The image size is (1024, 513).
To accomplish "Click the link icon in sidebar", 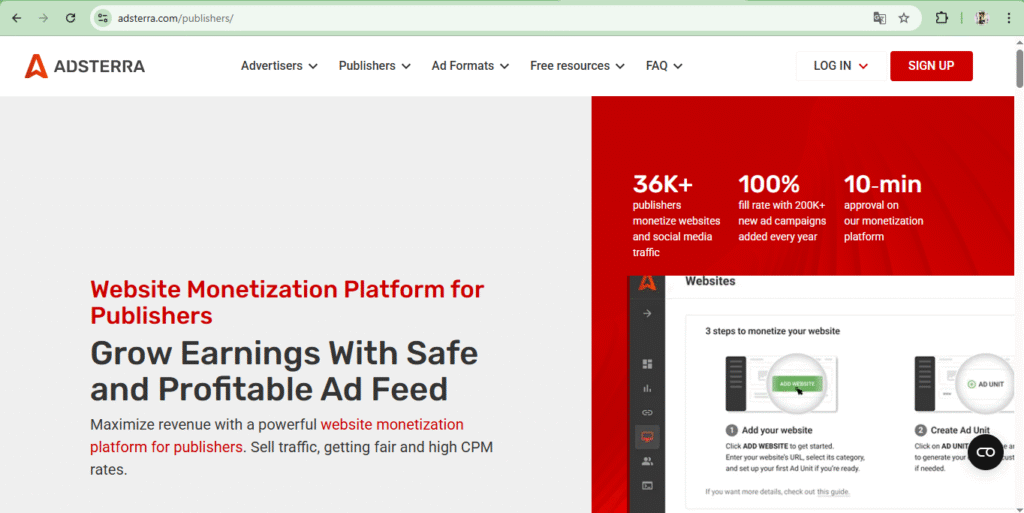I will 647,412.
